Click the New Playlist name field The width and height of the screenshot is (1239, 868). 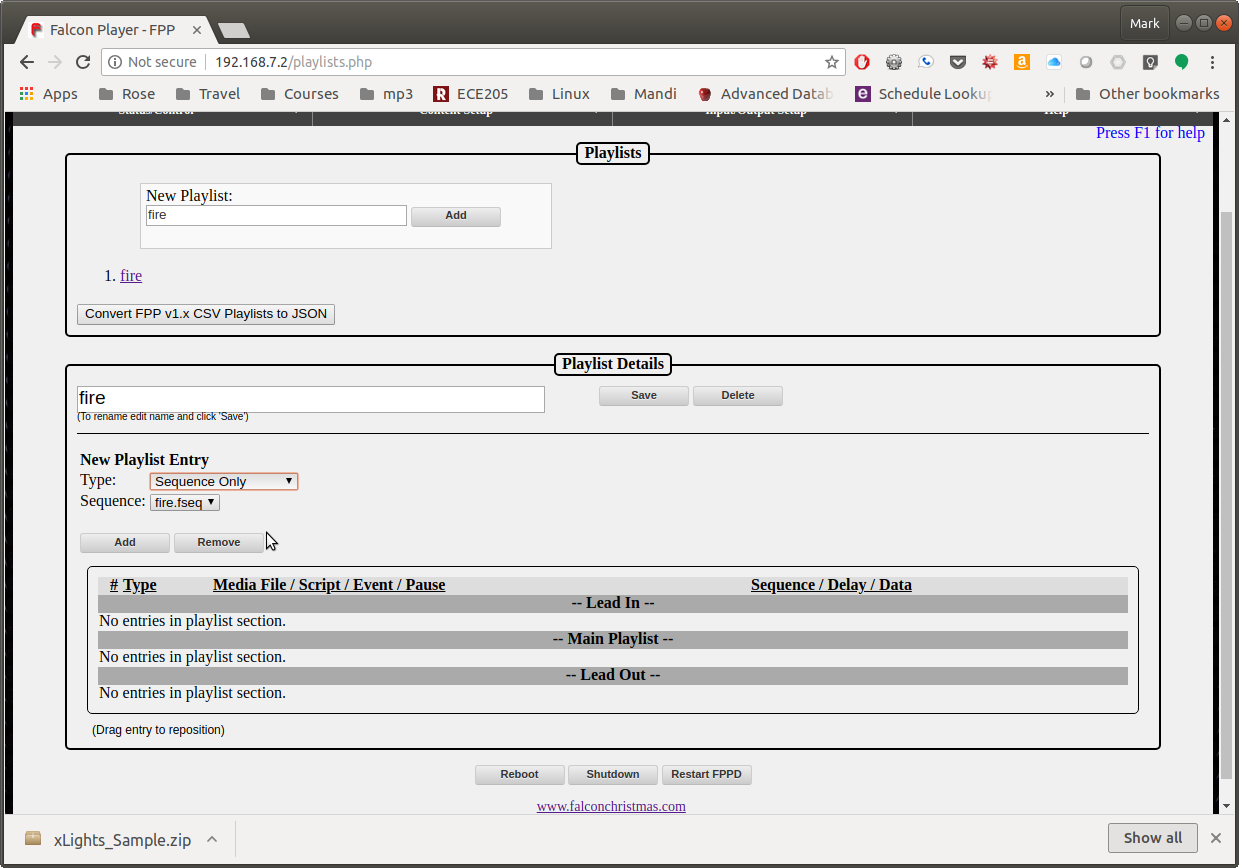(x=276, y=215)
